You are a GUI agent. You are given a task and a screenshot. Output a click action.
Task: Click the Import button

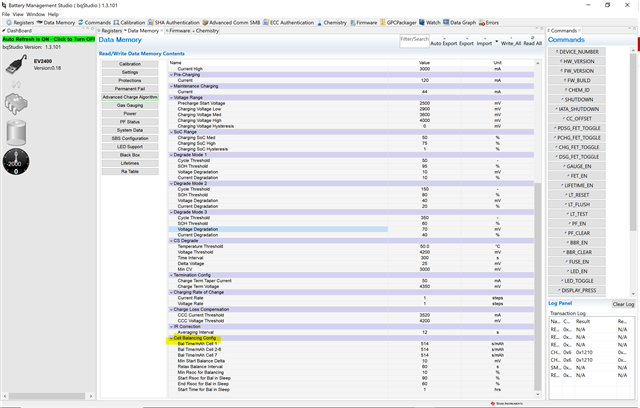(x=484, y=43)
